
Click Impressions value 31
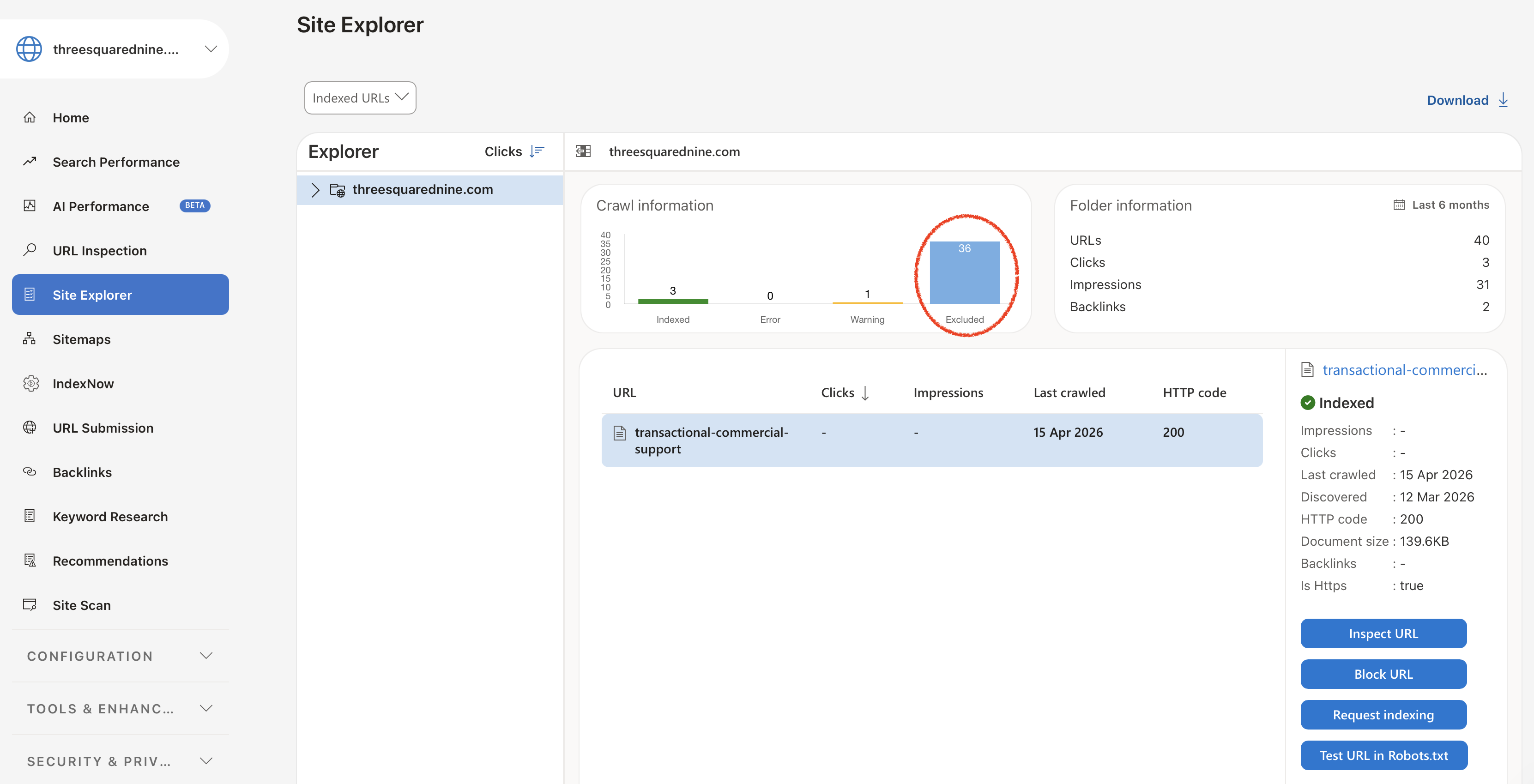click(1482, 284)
